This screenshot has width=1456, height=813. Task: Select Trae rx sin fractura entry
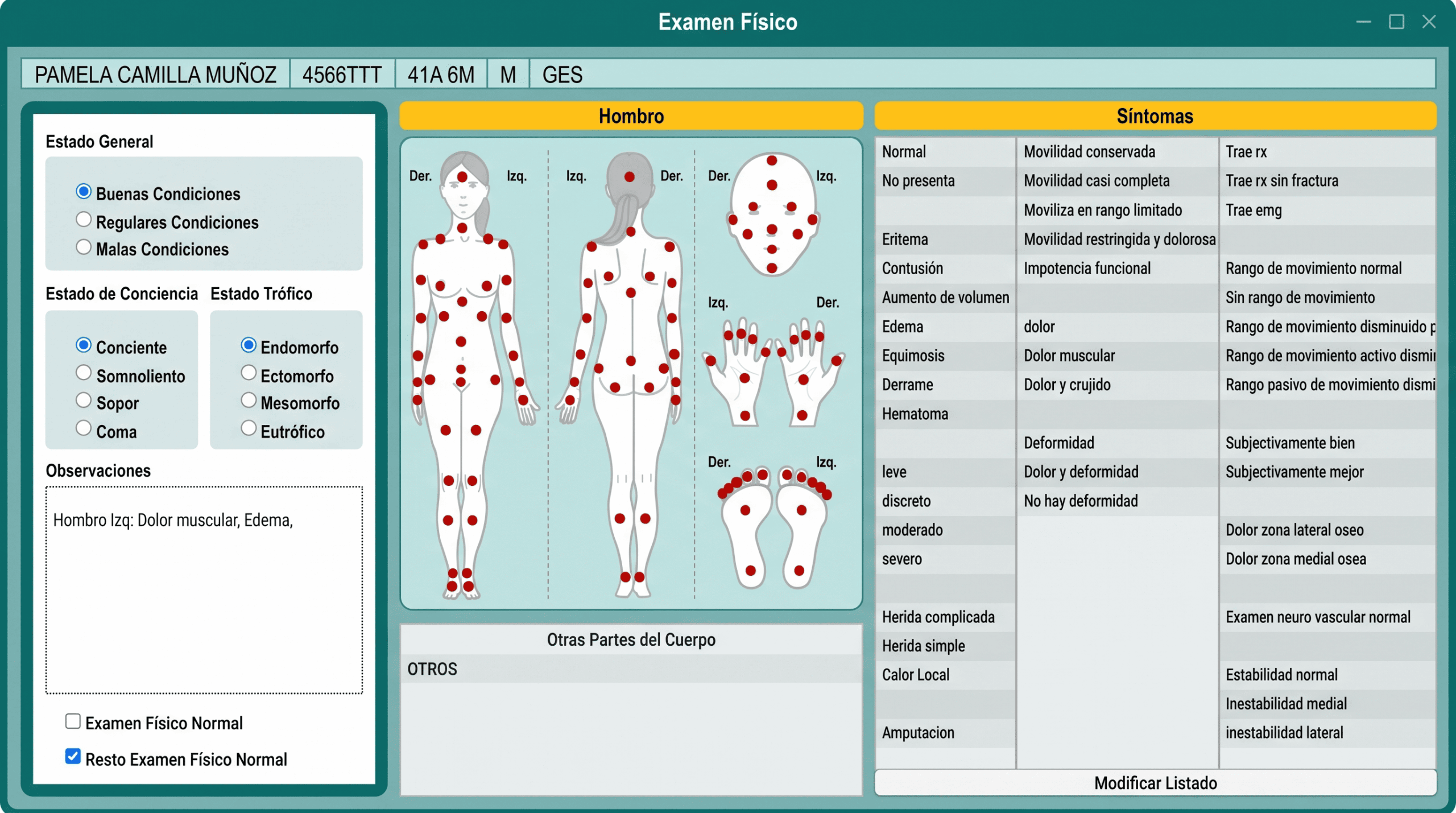pos(1327,181)
